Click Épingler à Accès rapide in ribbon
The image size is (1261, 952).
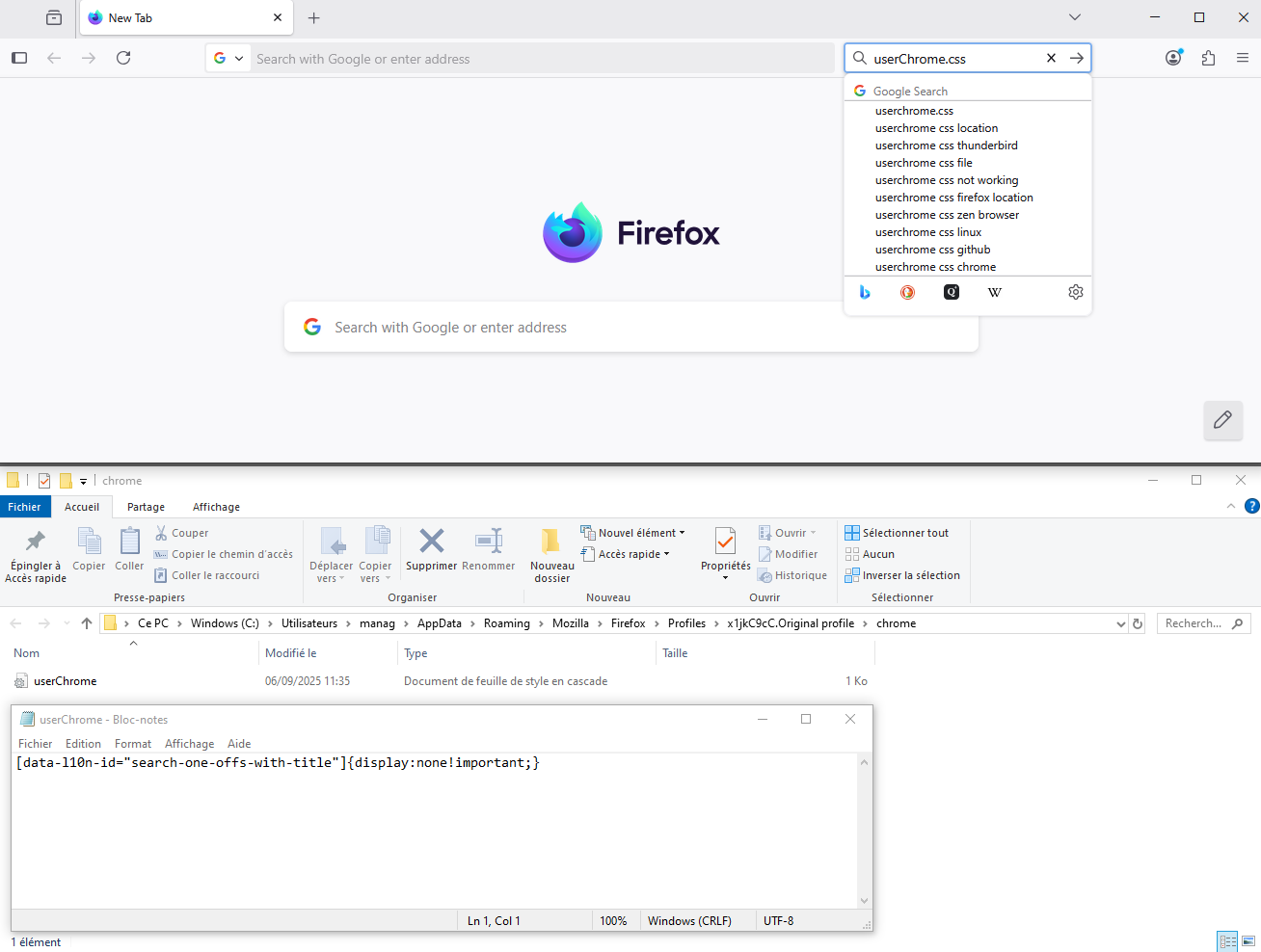[36, 556]
